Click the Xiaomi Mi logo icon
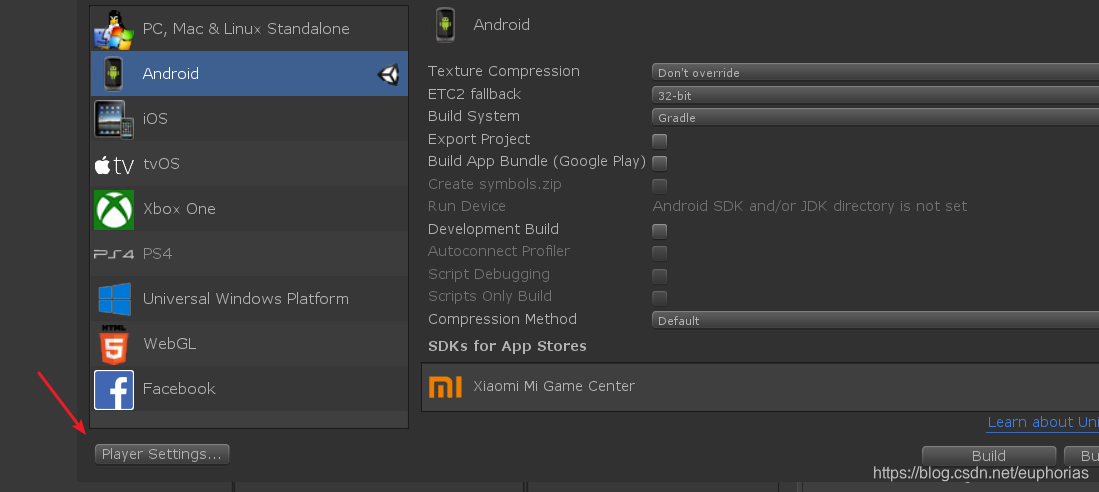Image resolution: width=1099 pixels, height=492 pixels. pyautogui.click(x=445, y=387)
